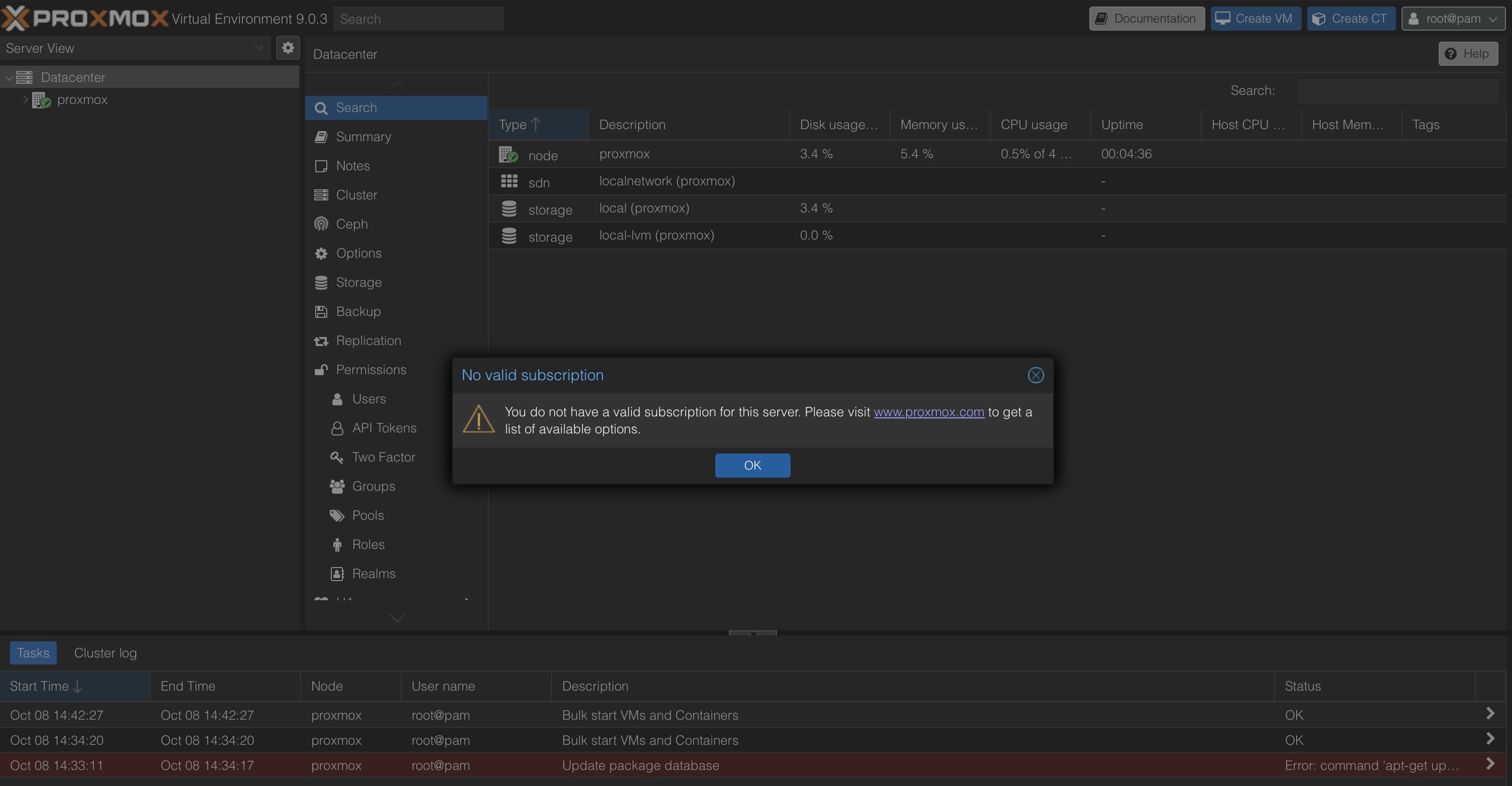Click the Realms address-book icon

coord(337,574)
